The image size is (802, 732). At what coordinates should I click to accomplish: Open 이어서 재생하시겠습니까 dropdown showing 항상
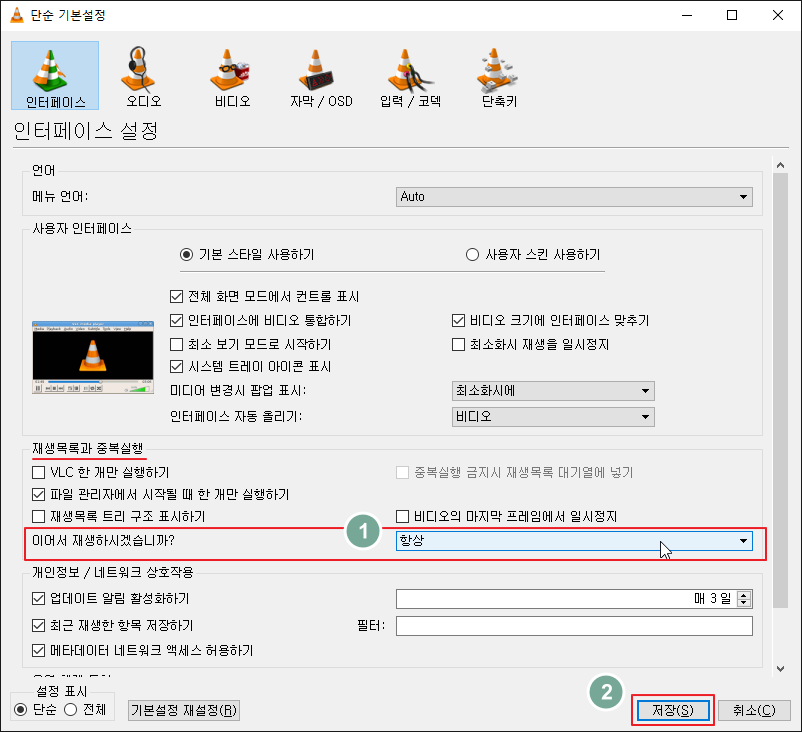click(x=574, y=541)
